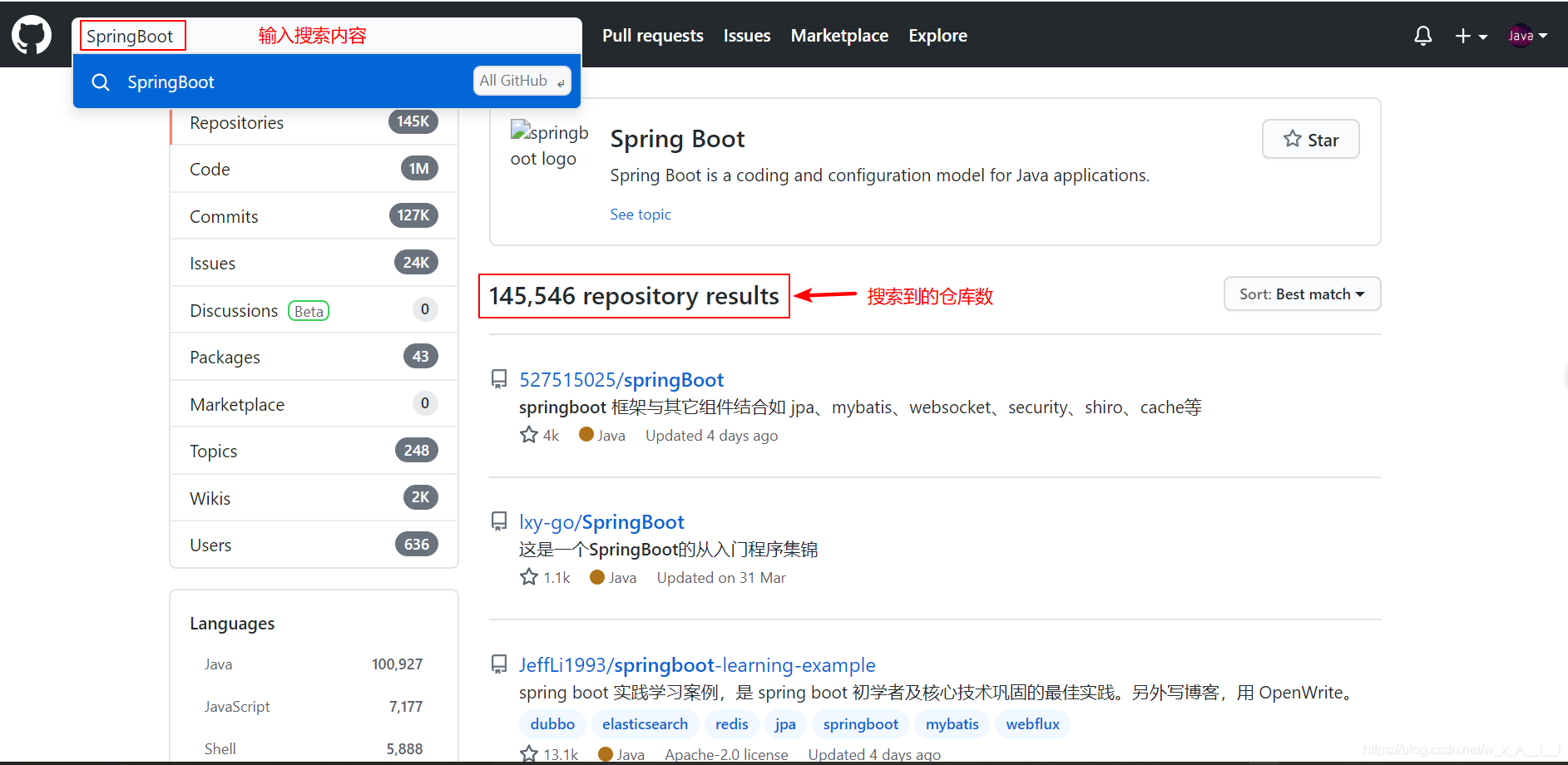This screenshot has width=1568, height=765.
Task: Filter results by Users
Action: tap(314, 545)
